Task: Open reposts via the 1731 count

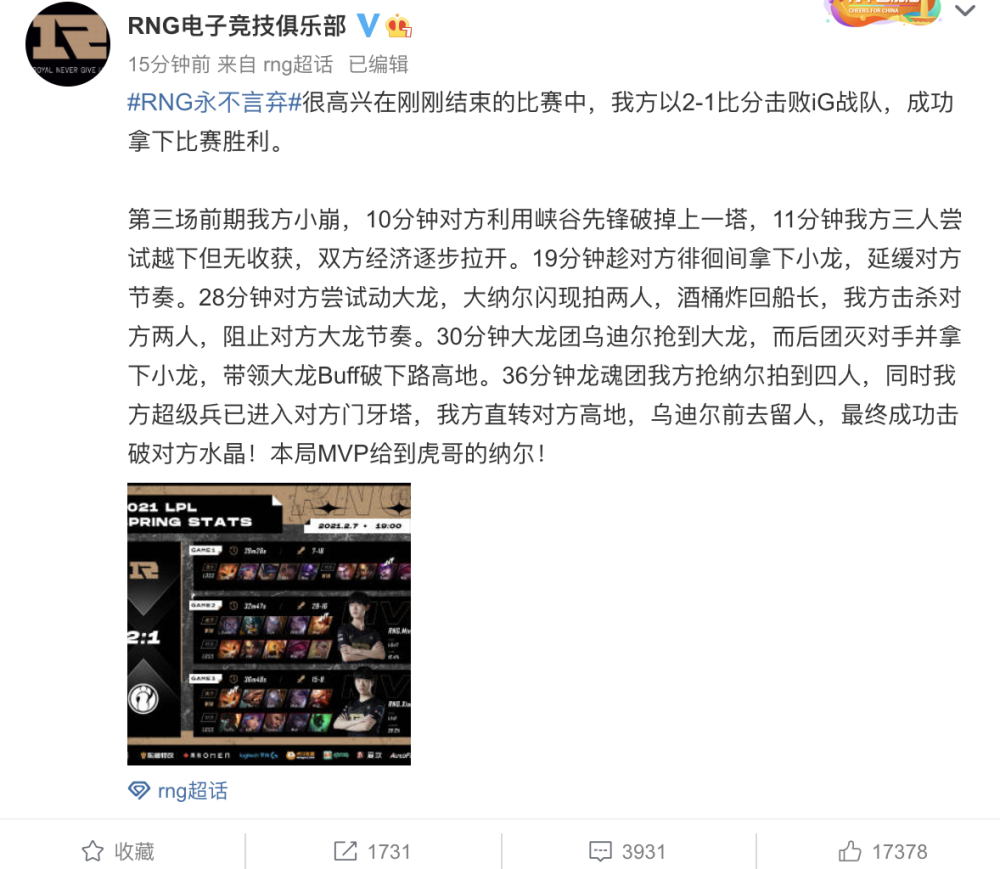Action: [389, 852]
